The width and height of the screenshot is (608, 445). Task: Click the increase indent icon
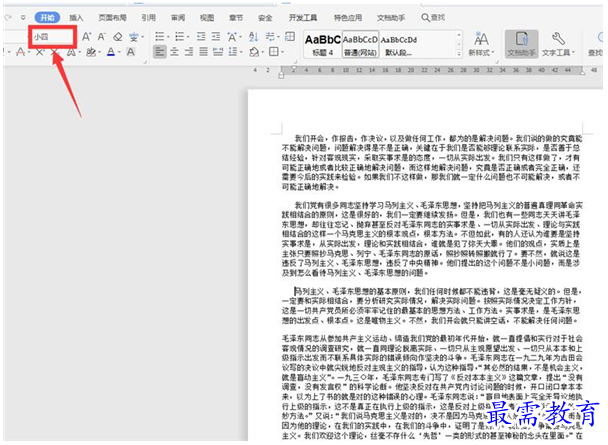coord(216,36)
